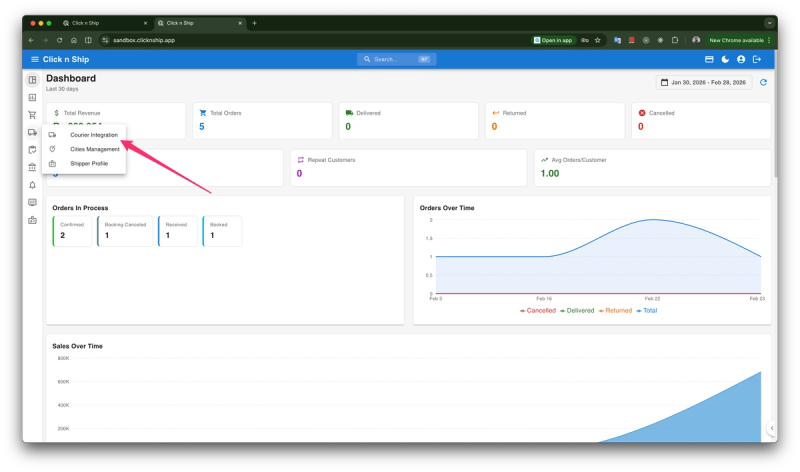Click the Click n Ship logo text
800x472 pixels.
click(66, 59)
